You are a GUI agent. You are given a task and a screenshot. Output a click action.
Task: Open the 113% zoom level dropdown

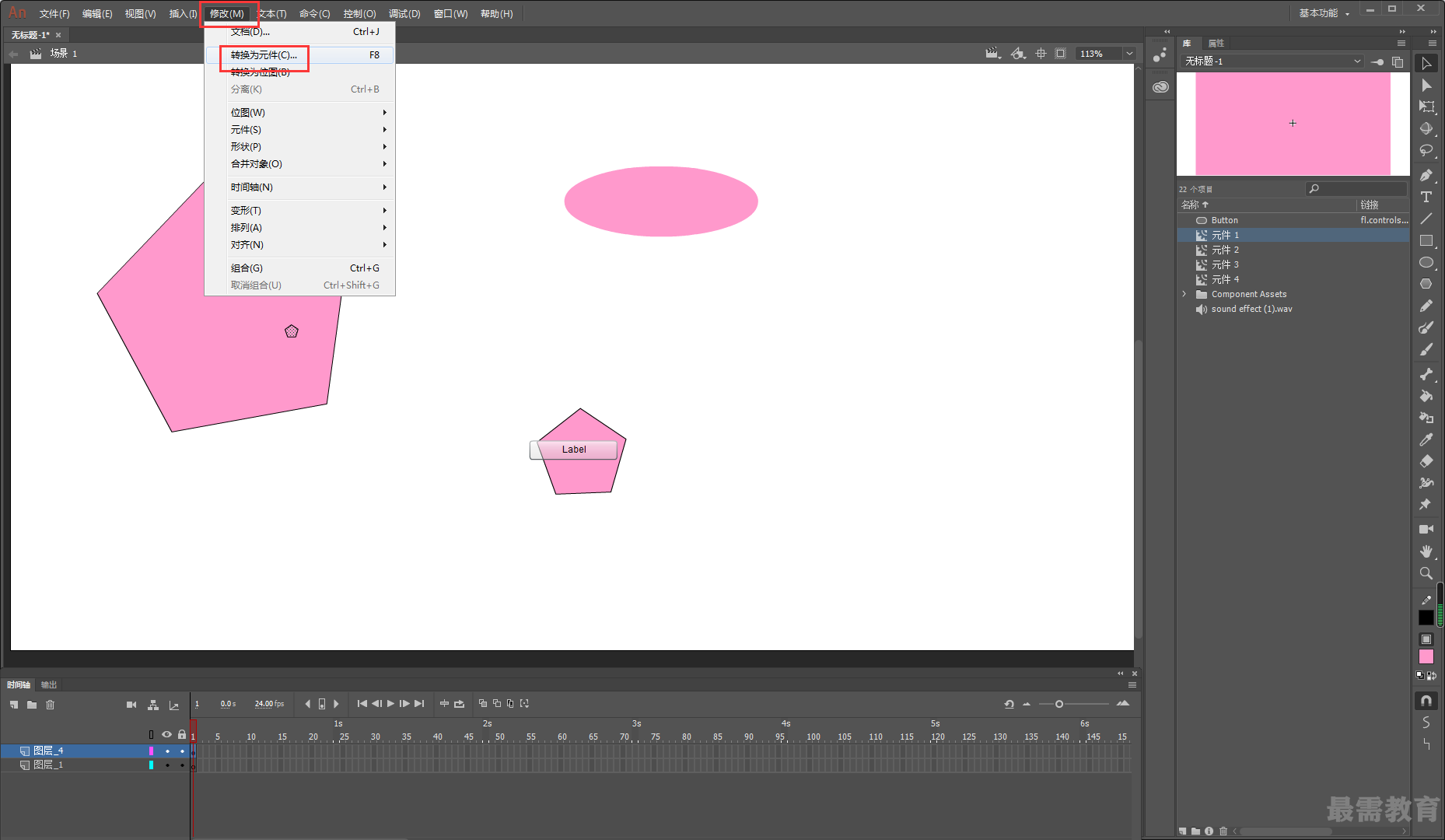click(x=1129, y=54)
